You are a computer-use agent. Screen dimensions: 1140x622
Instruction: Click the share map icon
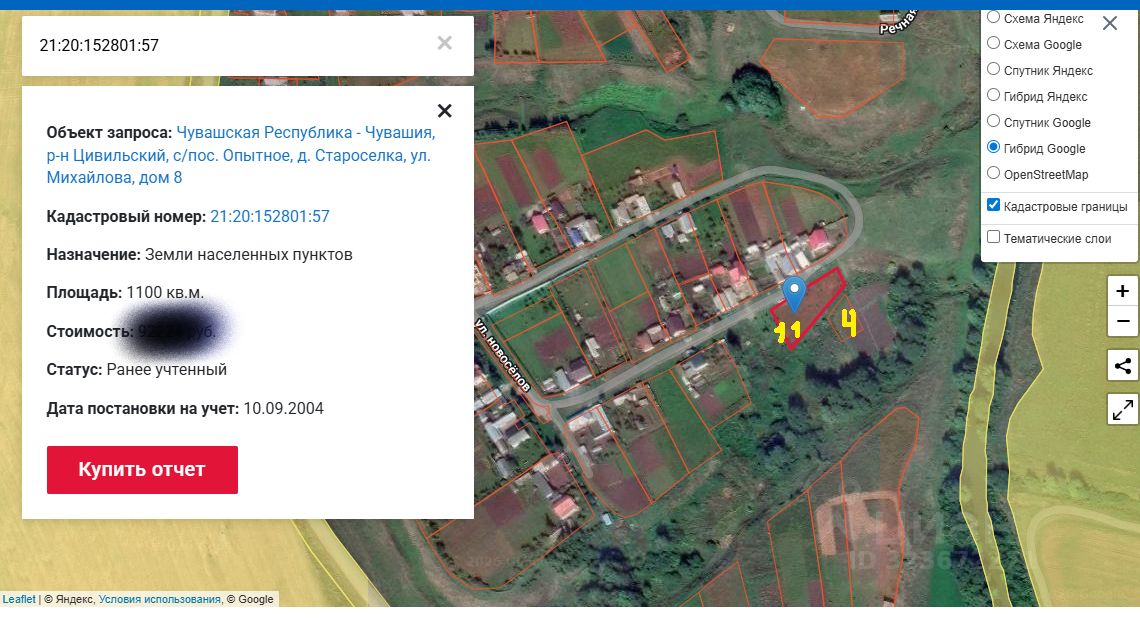pos(1123,365)
